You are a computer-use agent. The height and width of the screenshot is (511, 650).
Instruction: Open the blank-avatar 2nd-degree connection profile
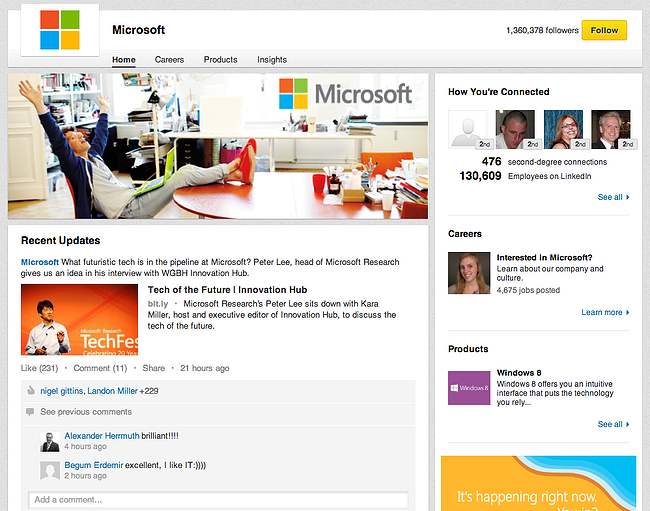point(468,129)
